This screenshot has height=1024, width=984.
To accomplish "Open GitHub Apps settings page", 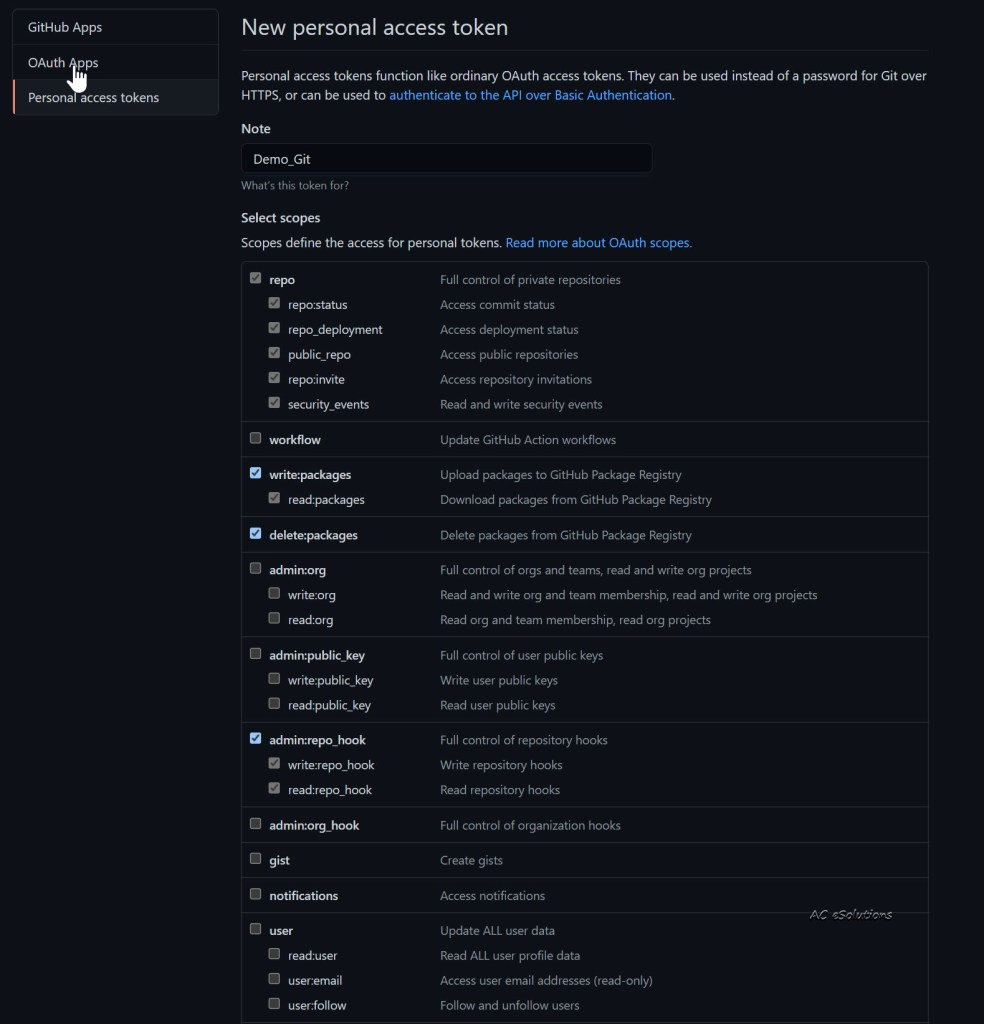I will pos(65,27).
